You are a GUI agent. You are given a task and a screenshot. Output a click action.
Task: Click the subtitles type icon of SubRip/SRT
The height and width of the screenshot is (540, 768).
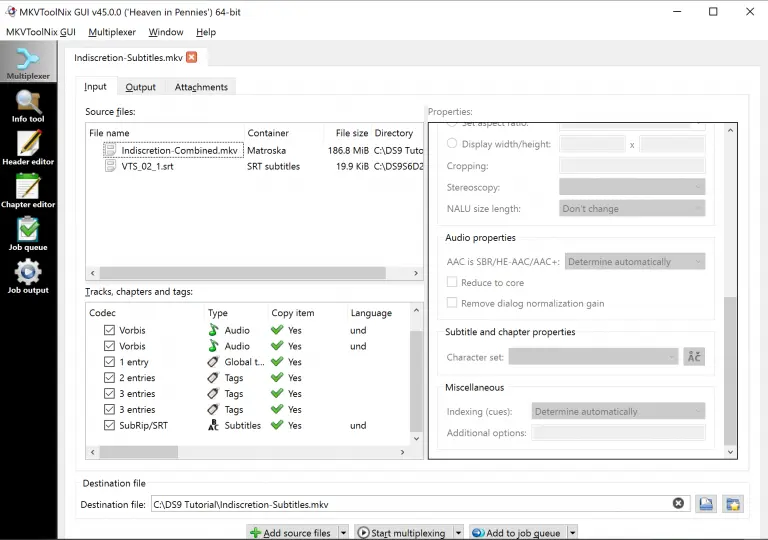coord(213,425)
